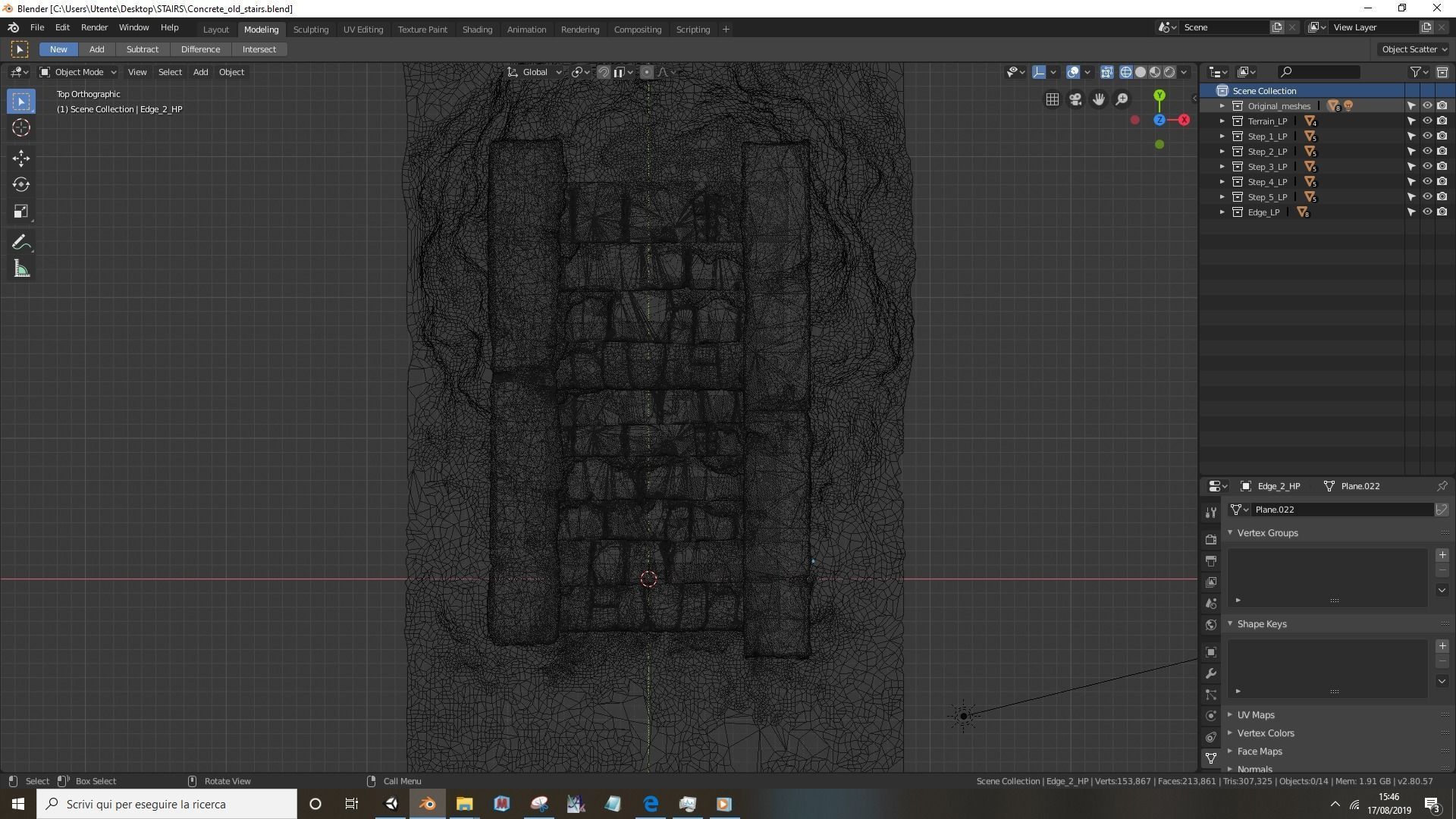Viewport: 1456px width, 819px height.
Task: Open the Object Constraints properties tab
Action: pyautogui.click(x=1211, y=737)
